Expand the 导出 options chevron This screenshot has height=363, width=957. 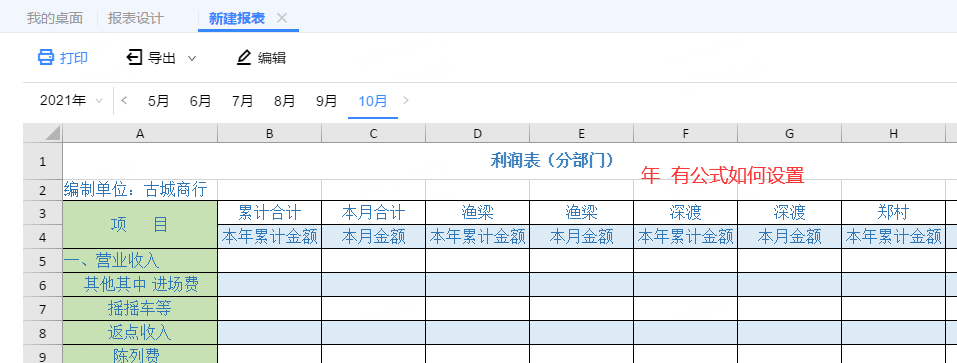192,59
